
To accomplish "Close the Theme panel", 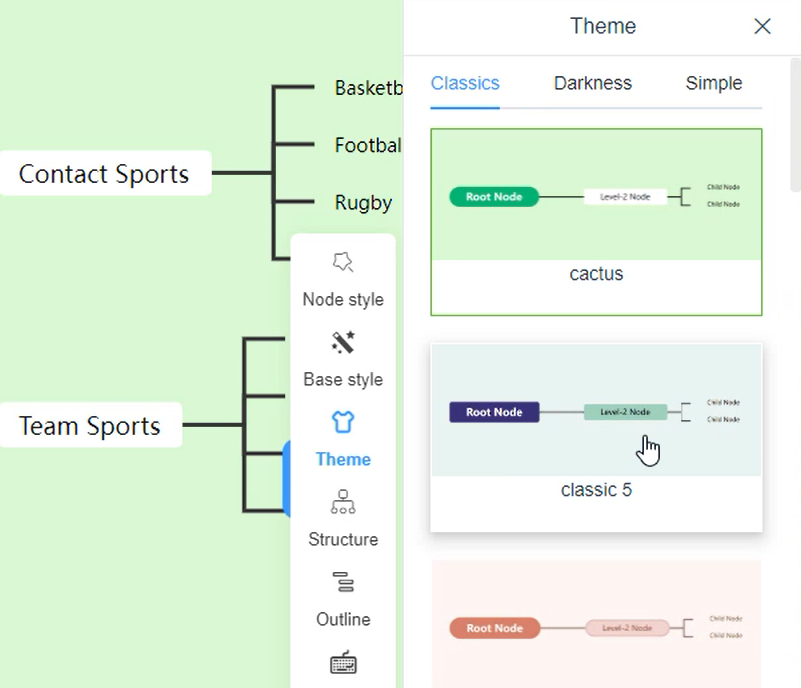I will [x=762, y=27].
